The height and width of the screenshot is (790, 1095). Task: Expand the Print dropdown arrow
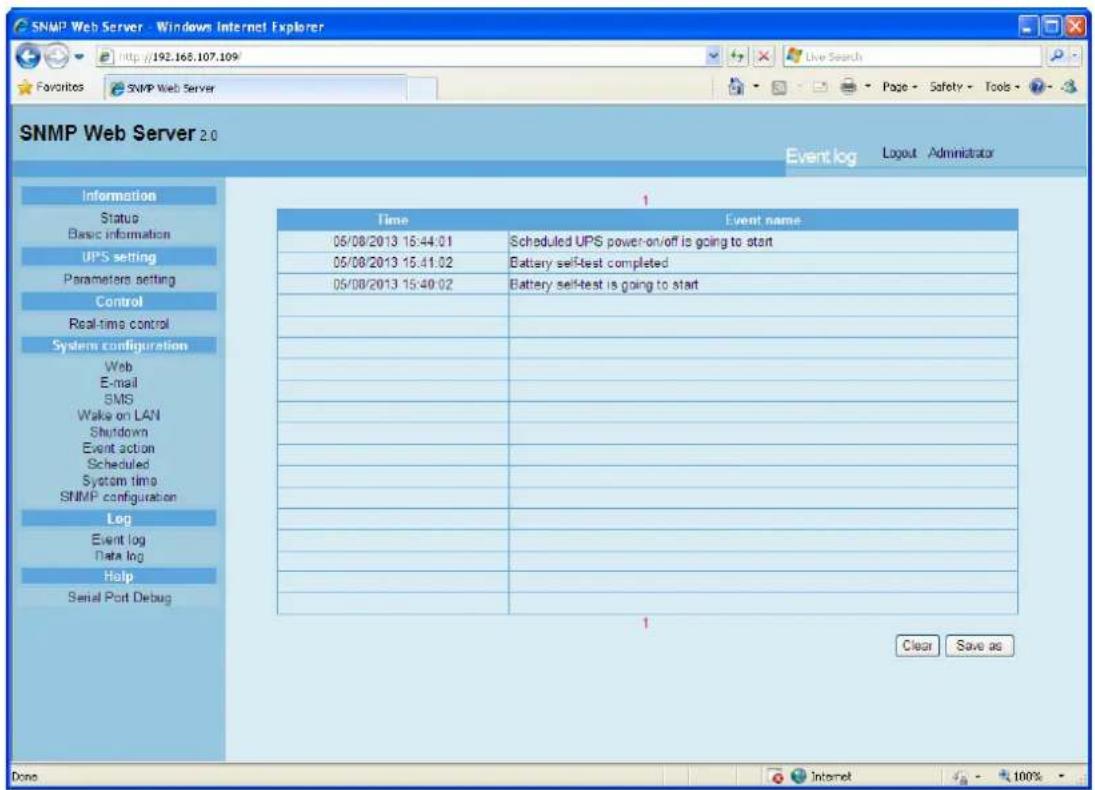[x=868, y=87]
